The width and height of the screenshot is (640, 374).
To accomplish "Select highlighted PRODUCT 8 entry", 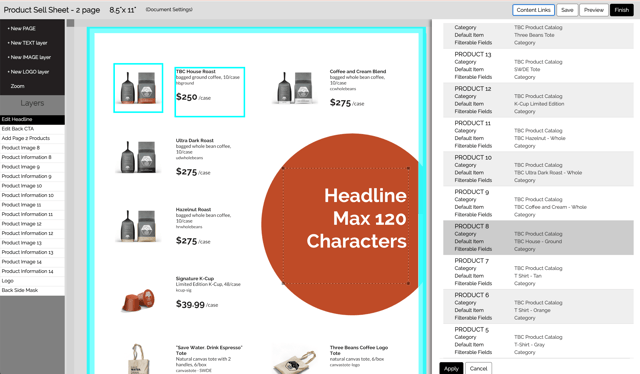I will [x=538, y=238].
